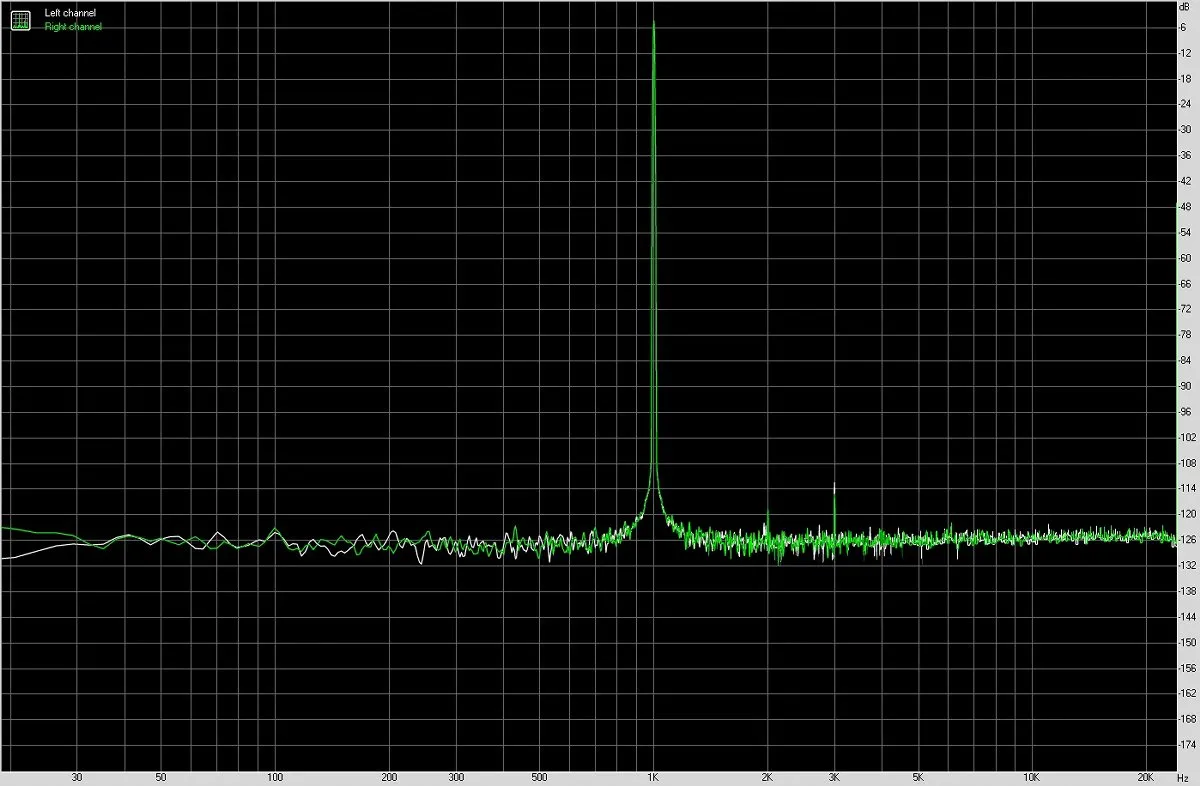This screenshot has height=786, width=1200.
Task: Click the '-114' dB axis value
Action: pos(1187,489)
